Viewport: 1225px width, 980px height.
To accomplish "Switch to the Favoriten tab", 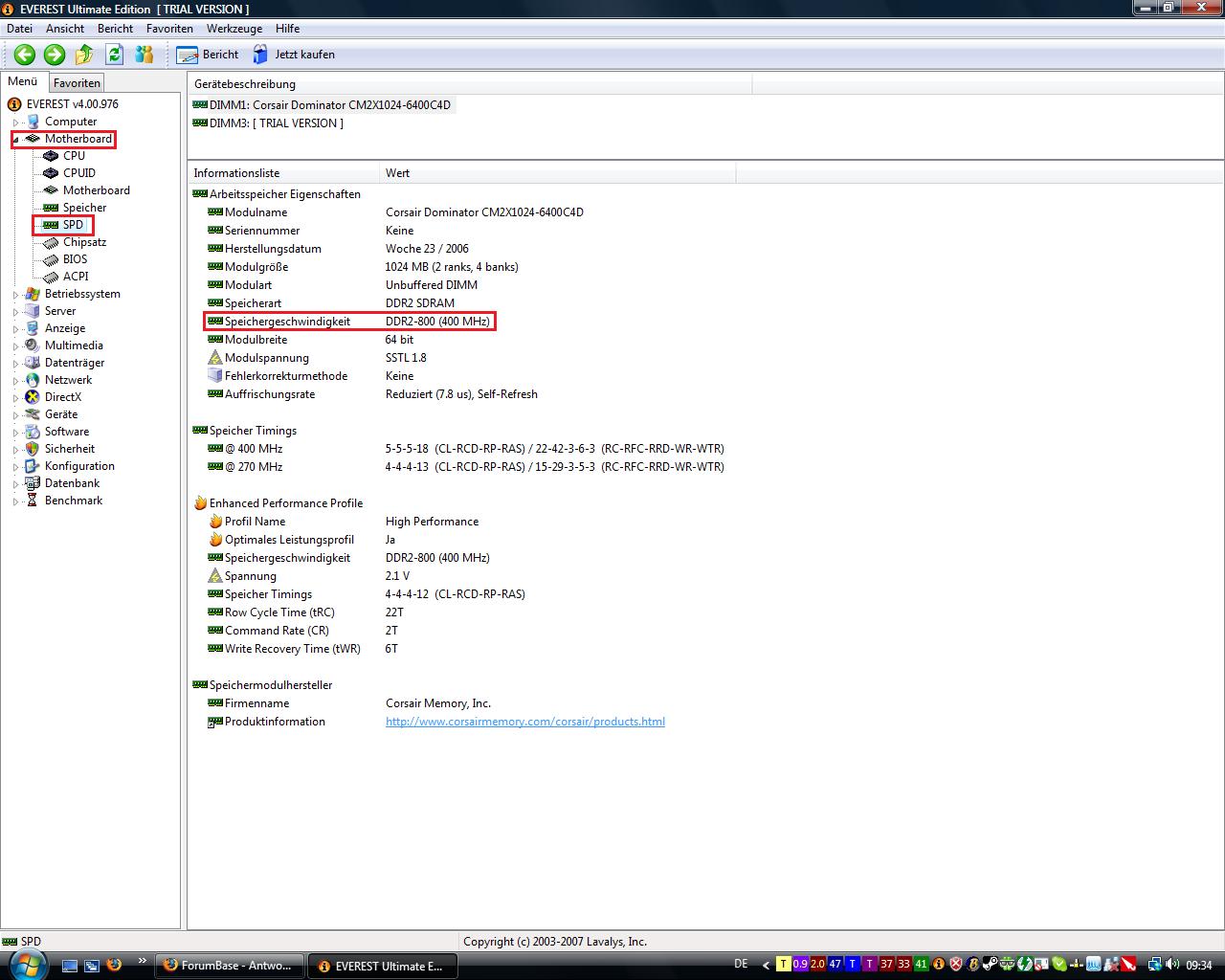I will point(77,83).
